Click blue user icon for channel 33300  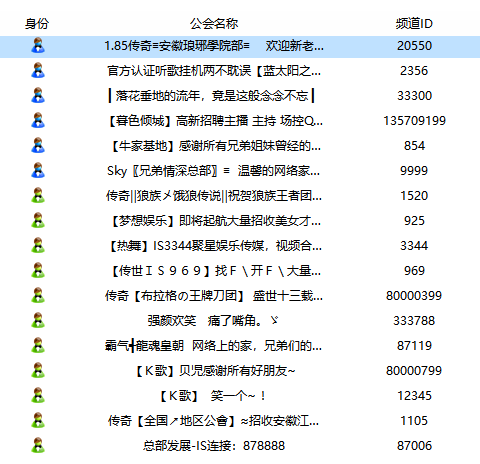(x=38, y=96)
